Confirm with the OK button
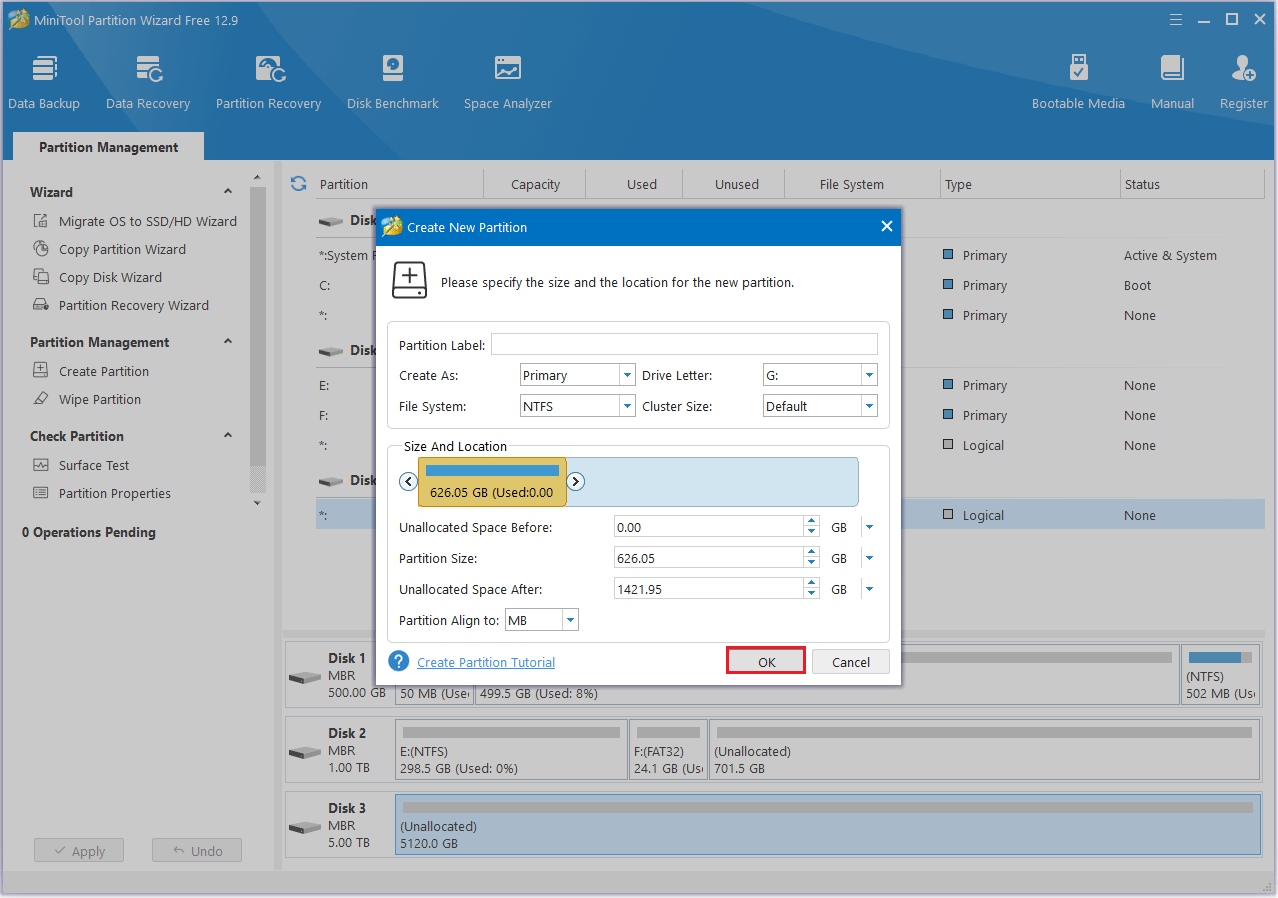 pos(765,661)
